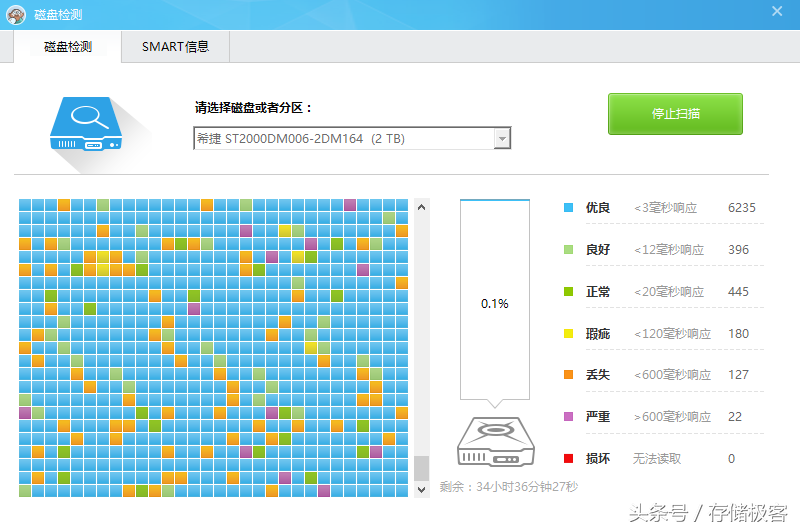Image resolution: width=800 pixels, height=530 pixels.
Task: Click the red 损坏 legend square
Action: (x=568, y=458)
